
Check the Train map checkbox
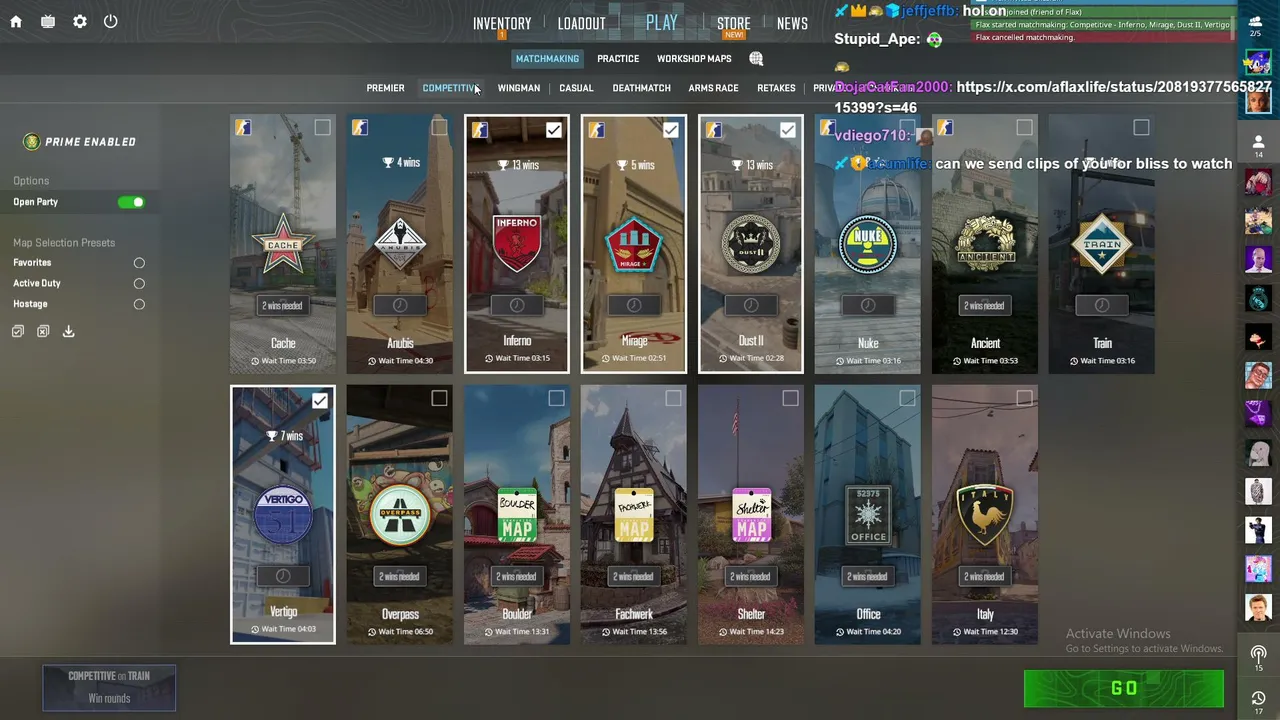1141,128
